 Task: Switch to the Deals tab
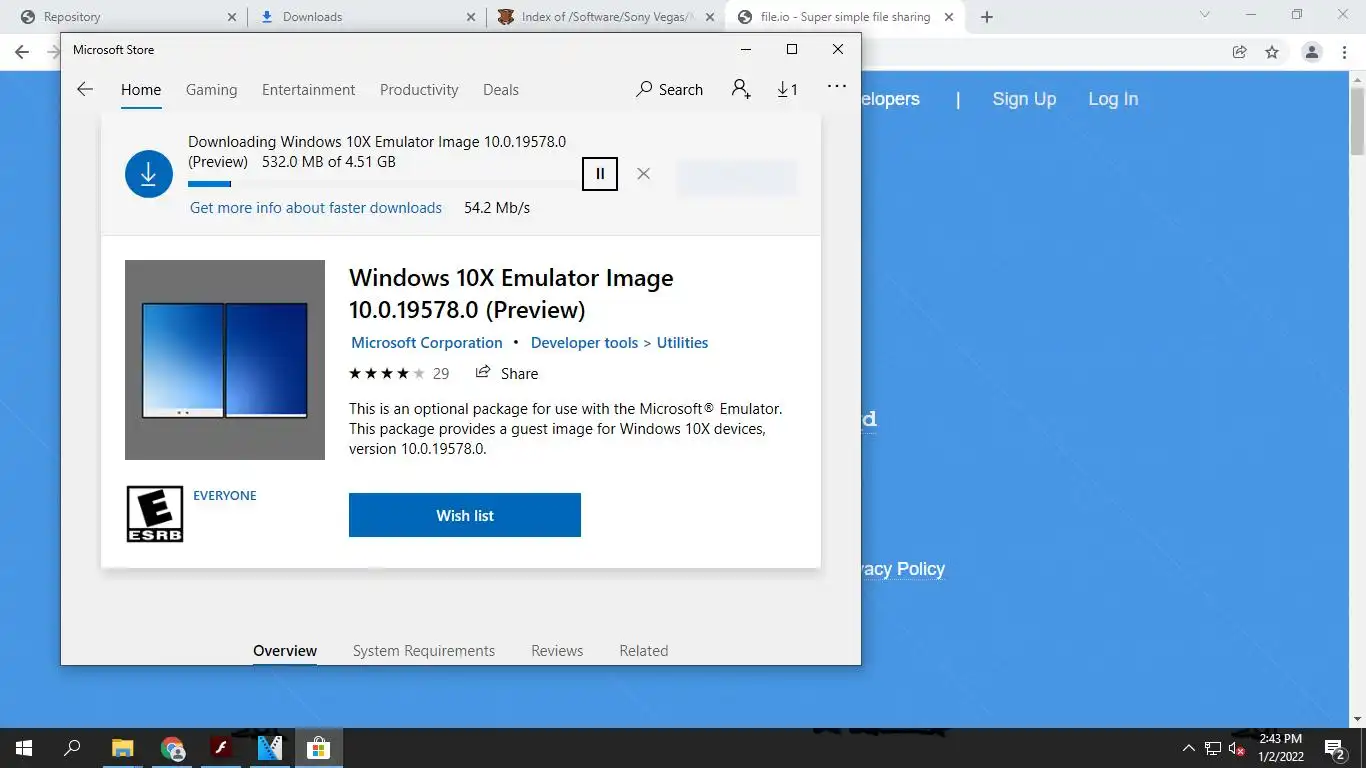click(501, 89)
